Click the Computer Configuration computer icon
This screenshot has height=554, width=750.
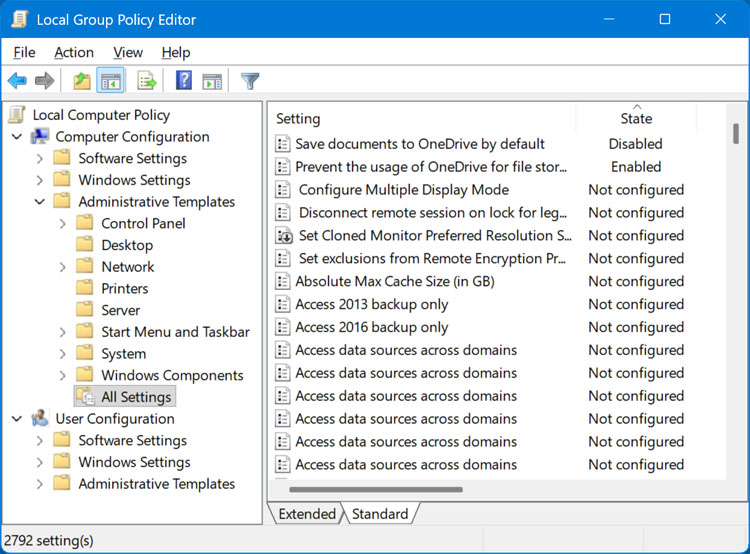click(x=40, y=136)
